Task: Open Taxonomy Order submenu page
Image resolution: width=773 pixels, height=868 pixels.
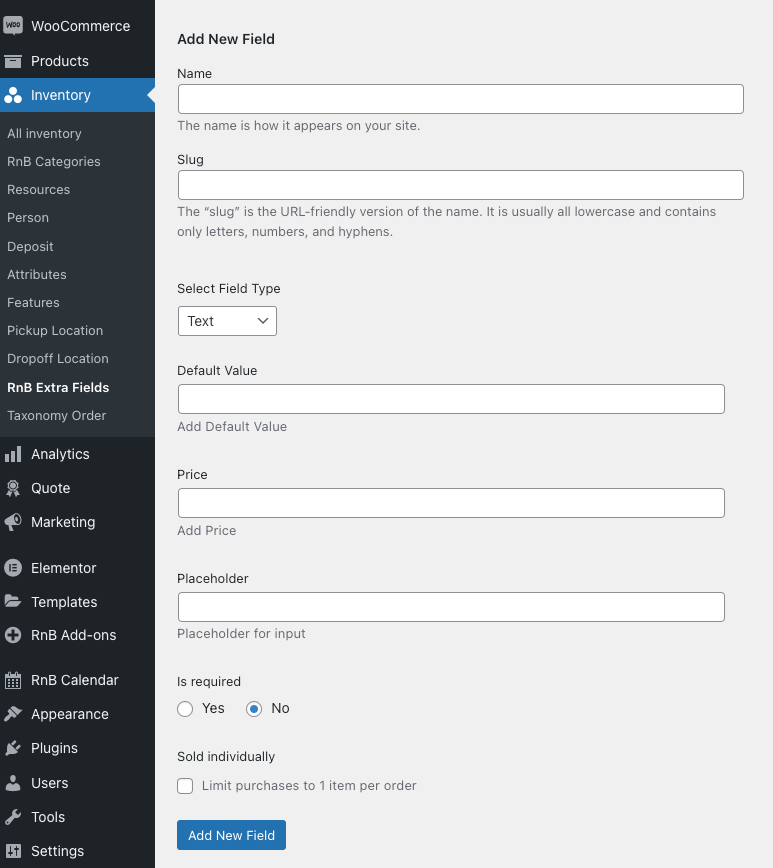Action: point(56,415)
